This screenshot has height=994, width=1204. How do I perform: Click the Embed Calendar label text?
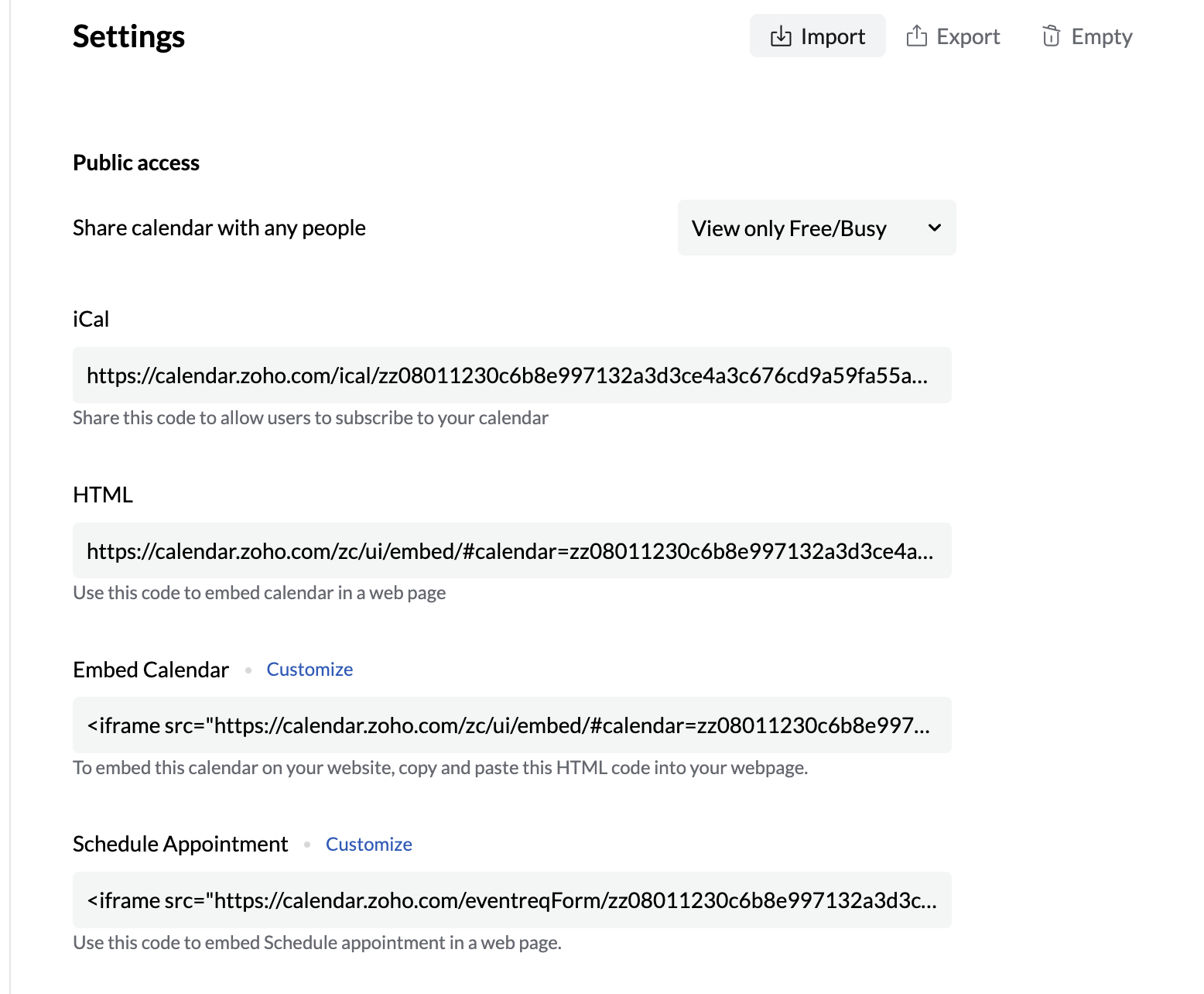(151, 670)
